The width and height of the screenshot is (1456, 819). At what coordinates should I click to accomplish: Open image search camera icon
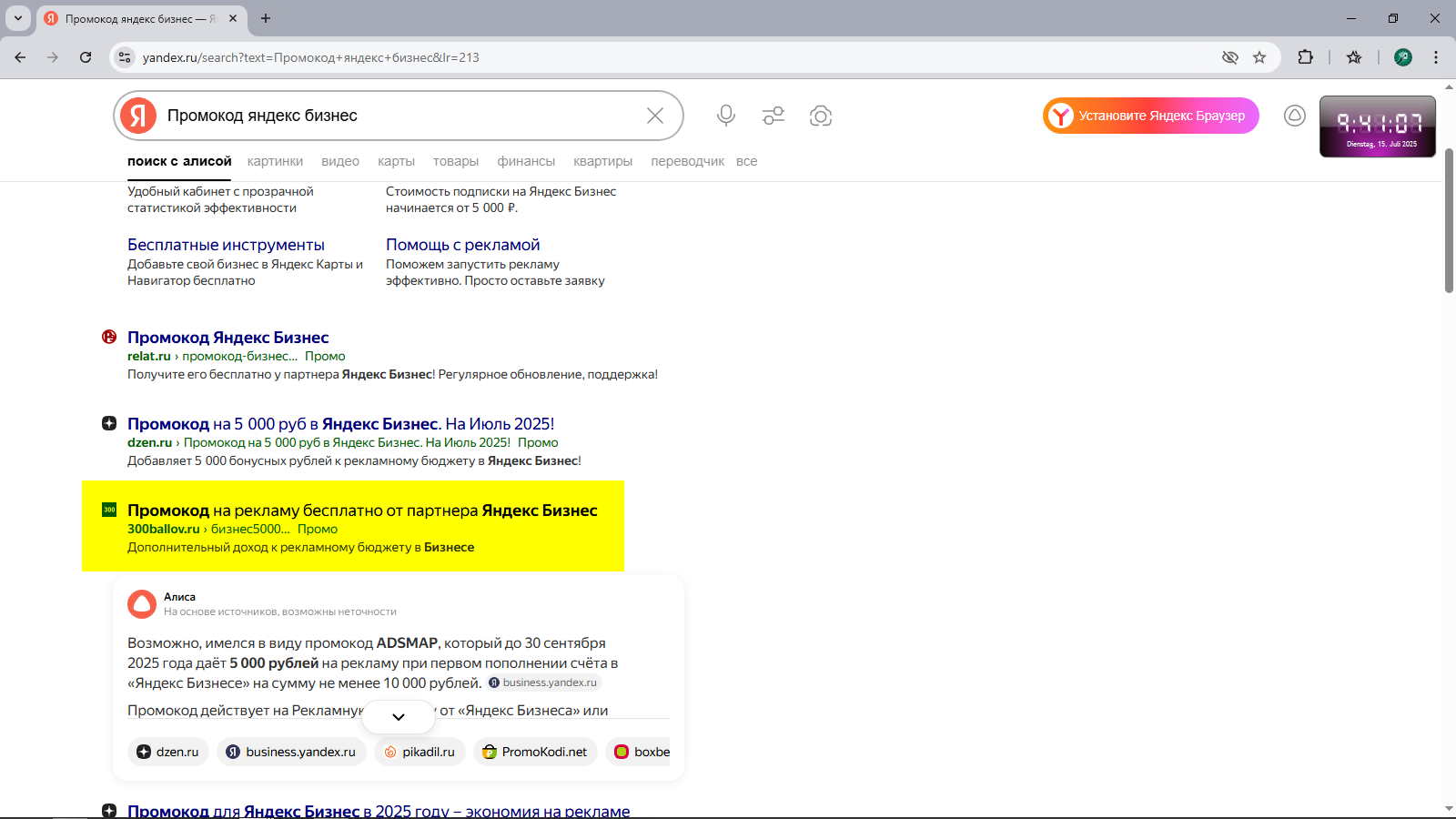point(821,116)
